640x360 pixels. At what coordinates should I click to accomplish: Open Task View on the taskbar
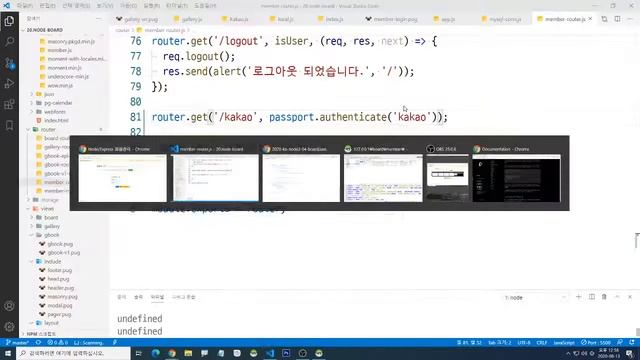(x=139, y=353)
